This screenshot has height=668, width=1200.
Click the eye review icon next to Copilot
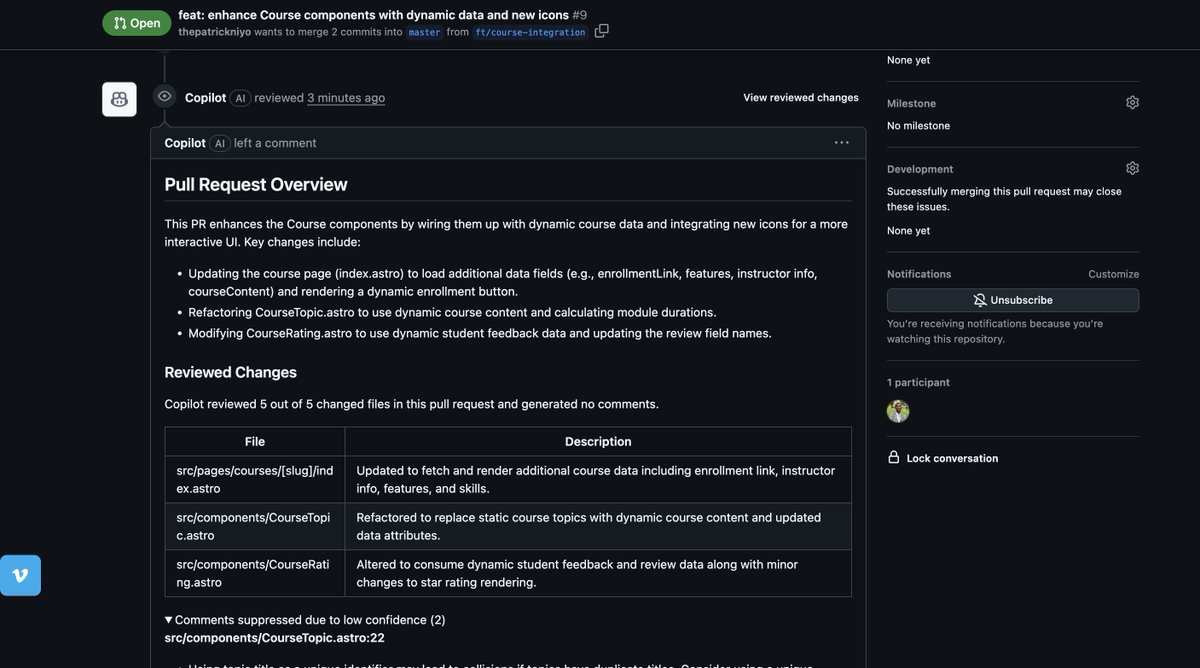tap(164, 96)
